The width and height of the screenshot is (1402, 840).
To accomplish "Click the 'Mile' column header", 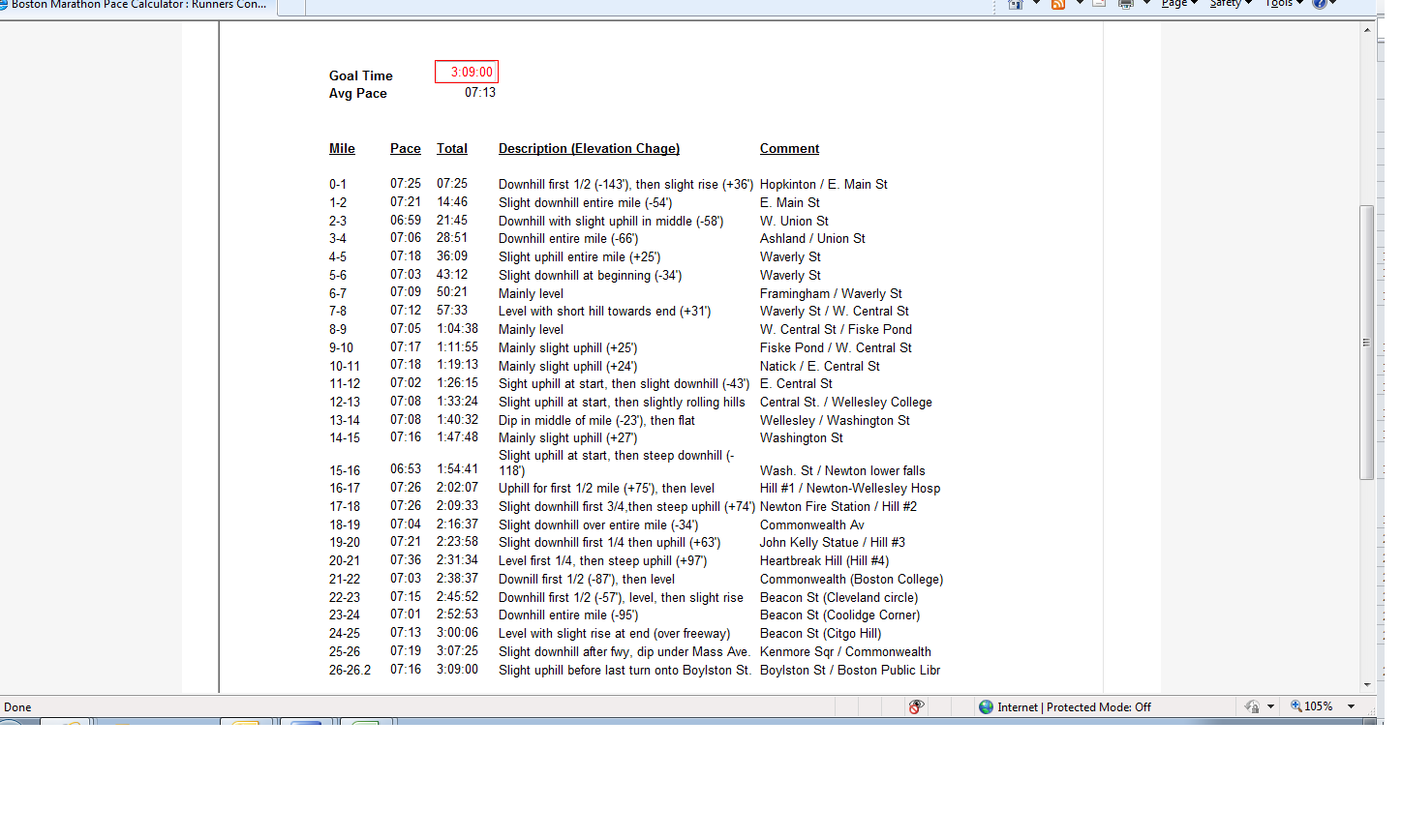I will point(342,148).
